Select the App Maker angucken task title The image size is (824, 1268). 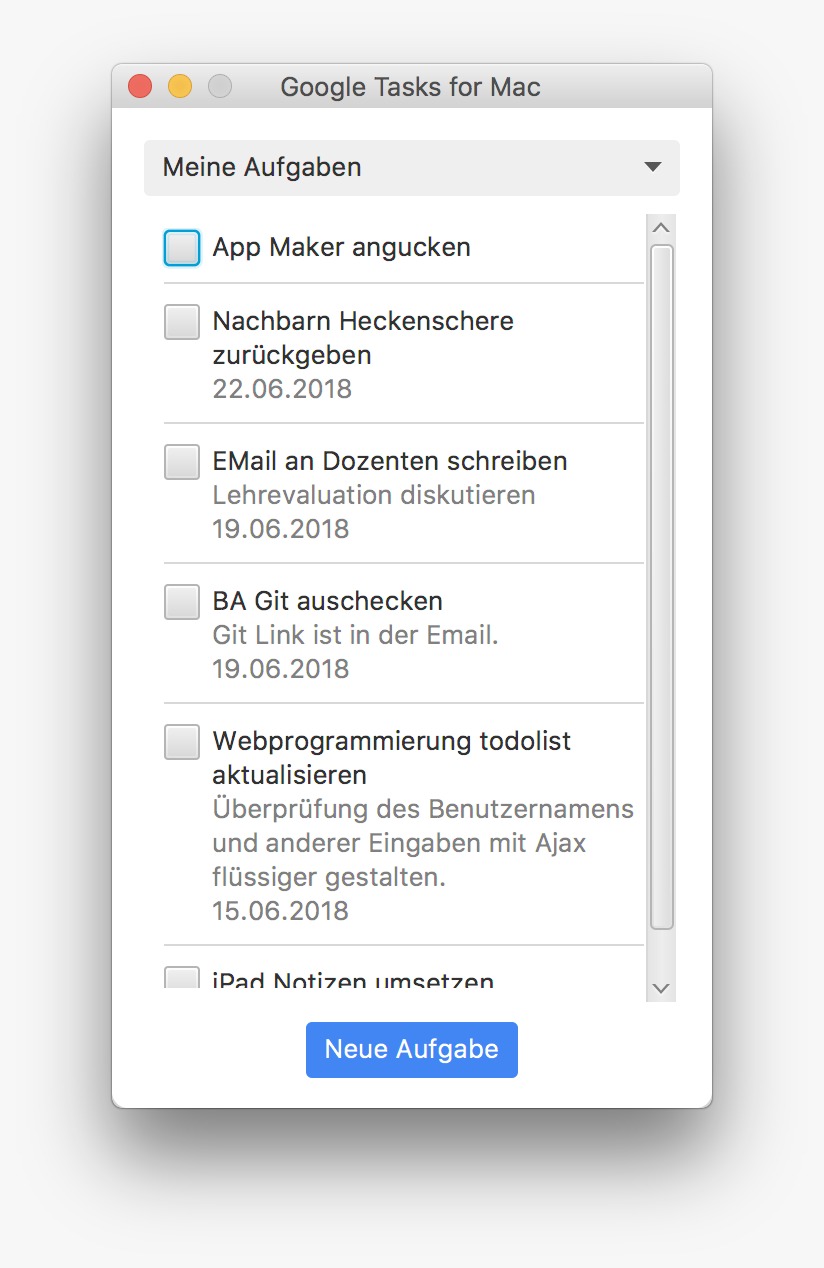click(341, 247)
